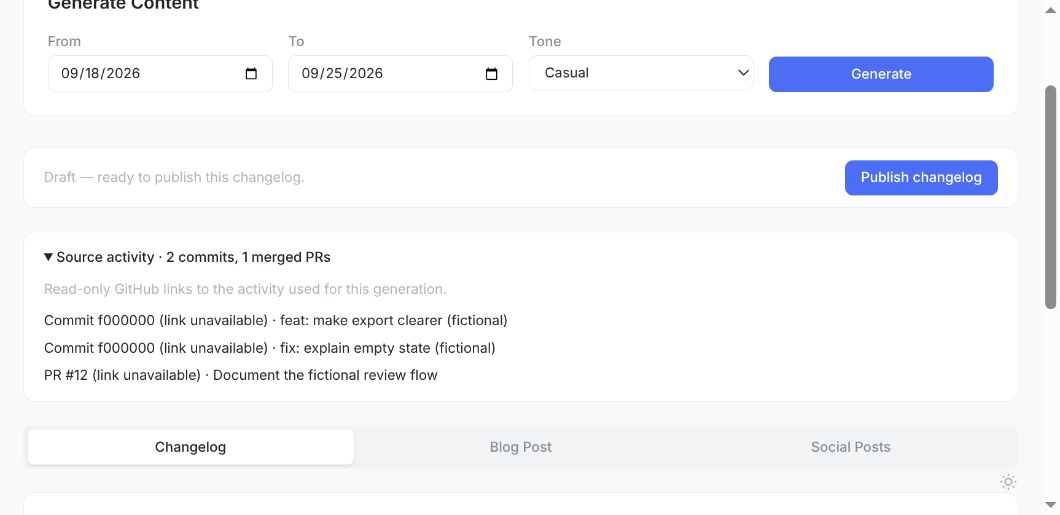Click the Generate button
Image resolution: width=1060 pixels, height=515 pixels.
pos(881,74)
